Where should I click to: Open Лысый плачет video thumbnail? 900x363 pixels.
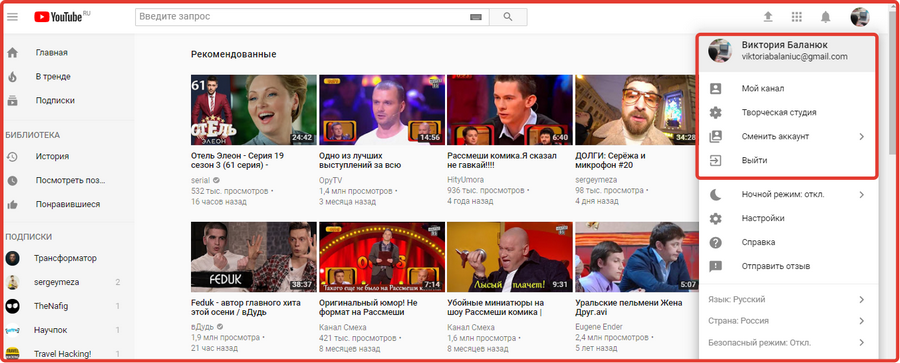pos(510,257)
